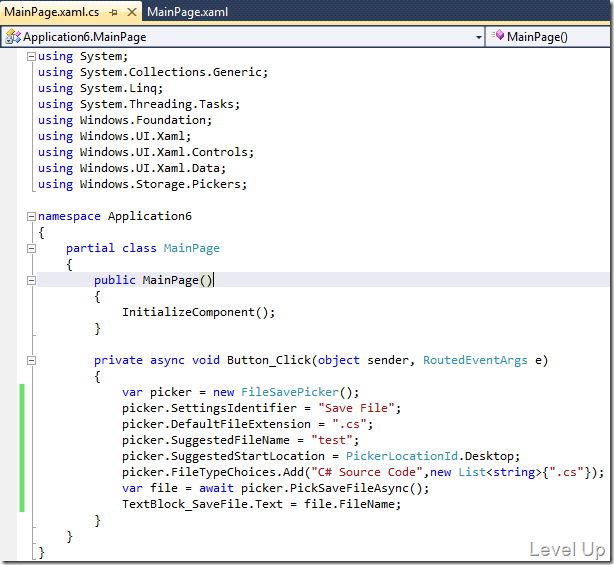The width and height of the screenshot is (614, 565).
Task: Click the picker.DefaultFileExtension line
Action: (247, 424)
